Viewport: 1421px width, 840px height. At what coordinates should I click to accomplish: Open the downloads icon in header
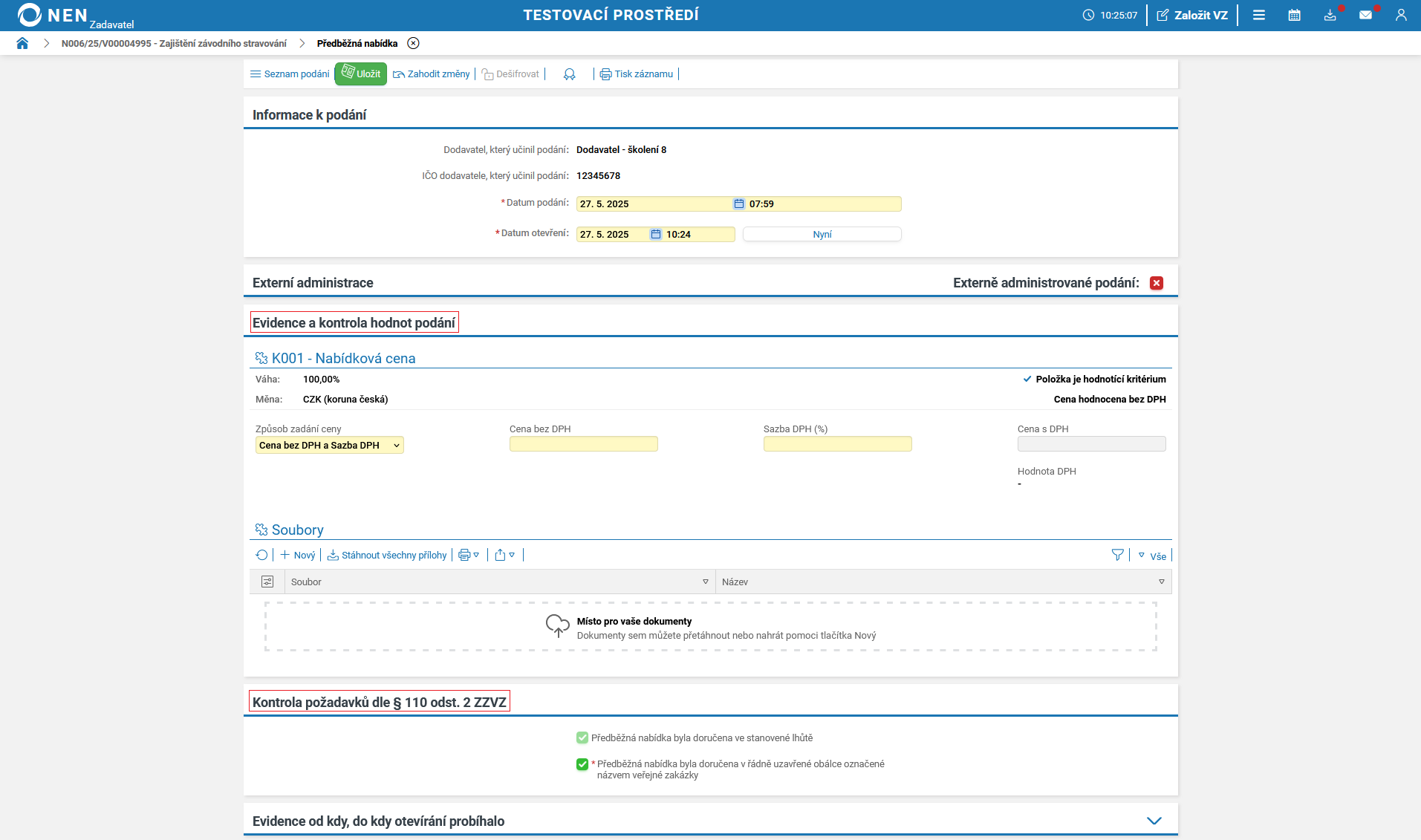pyautogui.click(x=1330, y=15)
